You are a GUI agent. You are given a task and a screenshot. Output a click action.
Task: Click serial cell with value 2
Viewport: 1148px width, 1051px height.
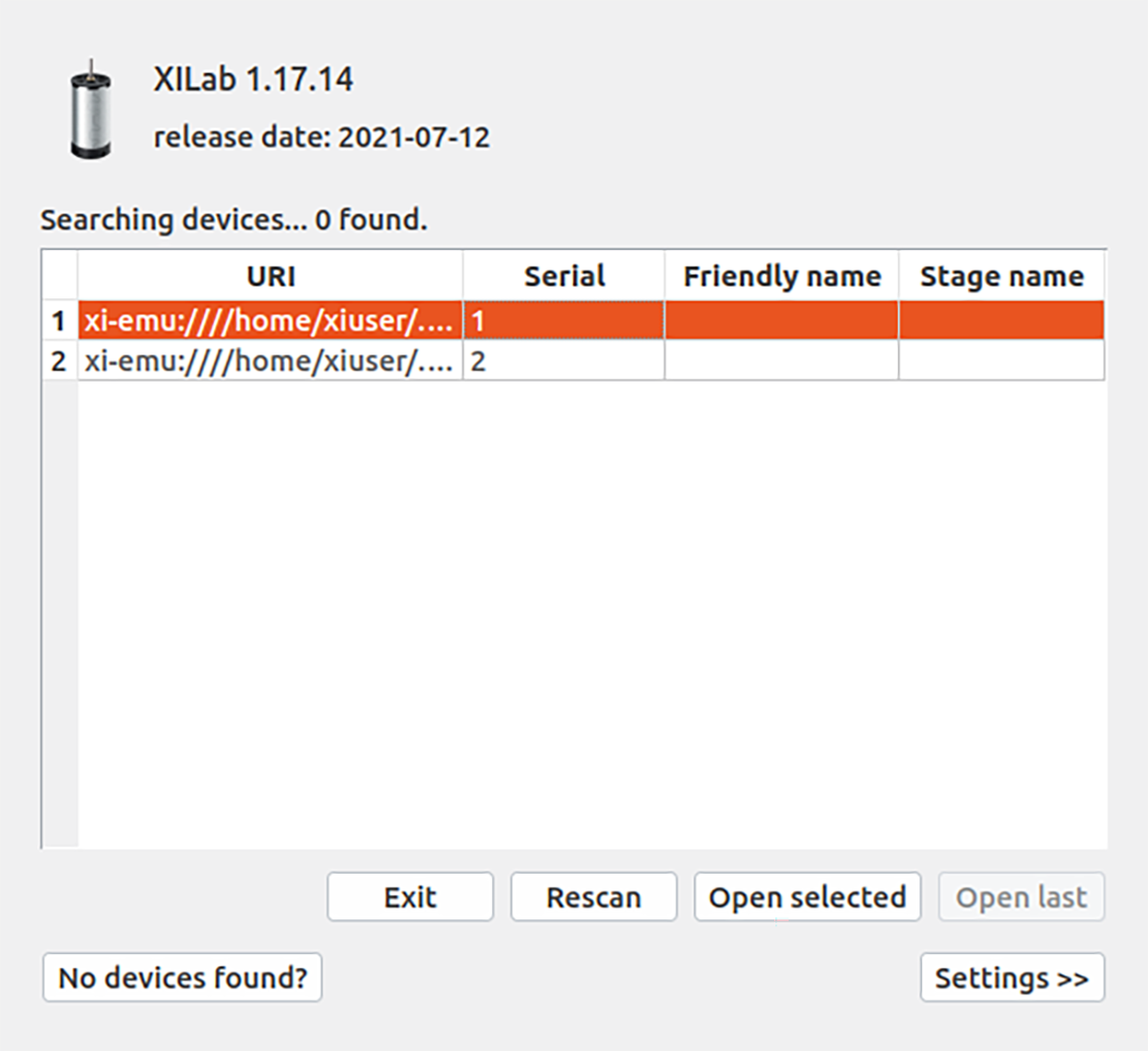tap(564, 361)
